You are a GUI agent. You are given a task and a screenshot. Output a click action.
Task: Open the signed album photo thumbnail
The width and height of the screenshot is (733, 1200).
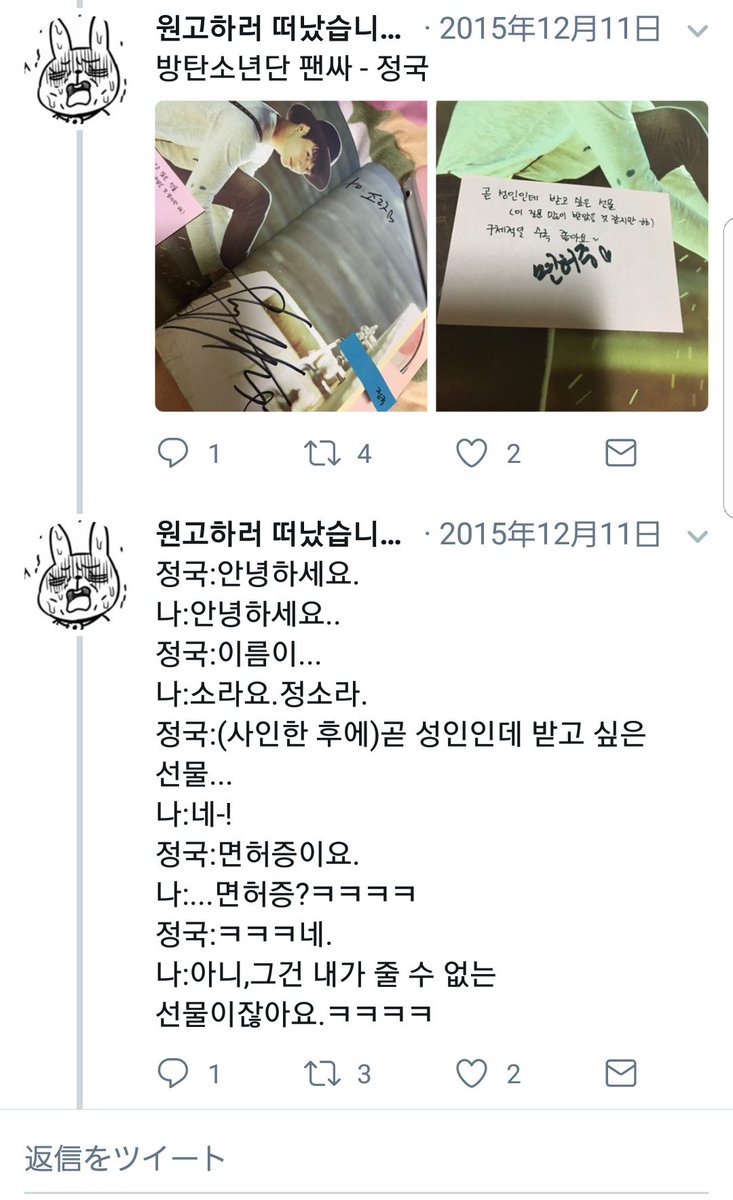point(291,256)
